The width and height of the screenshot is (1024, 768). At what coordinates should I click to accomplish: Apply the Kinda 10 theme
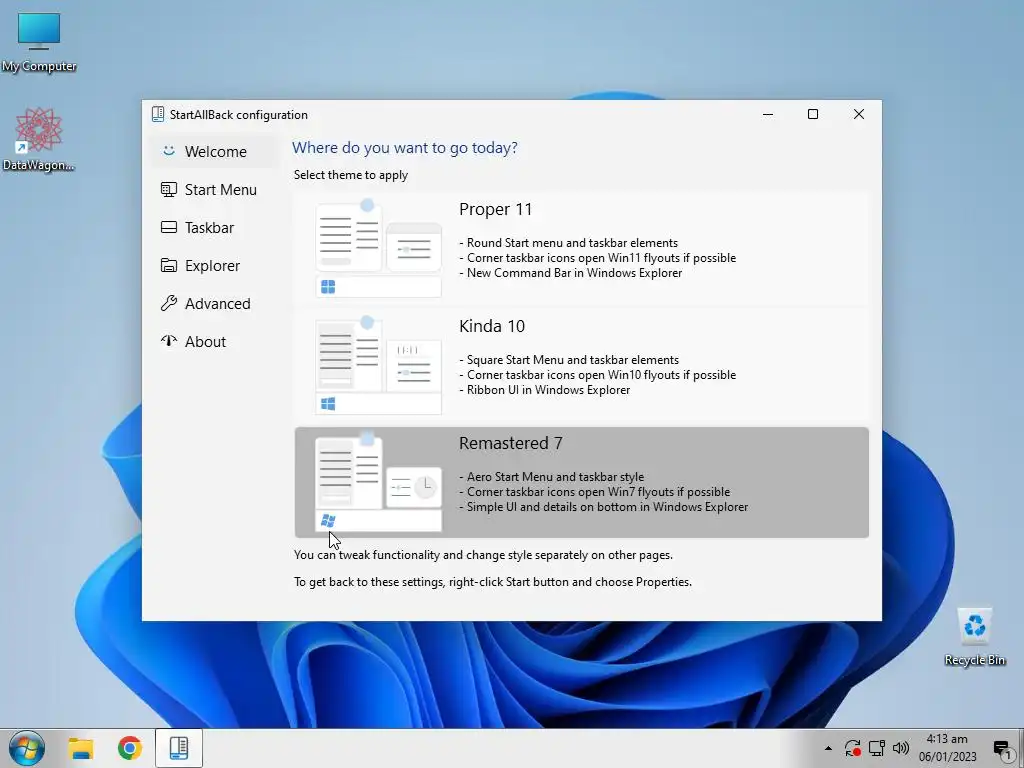(x=581, y=365)
